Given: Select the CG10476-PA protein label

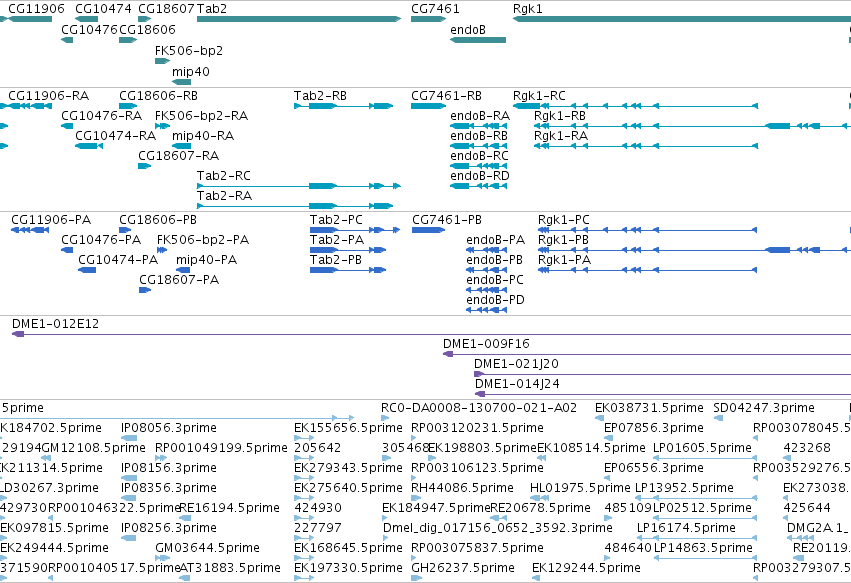Looking at the screenshot, I should click(x=101, y=240).
